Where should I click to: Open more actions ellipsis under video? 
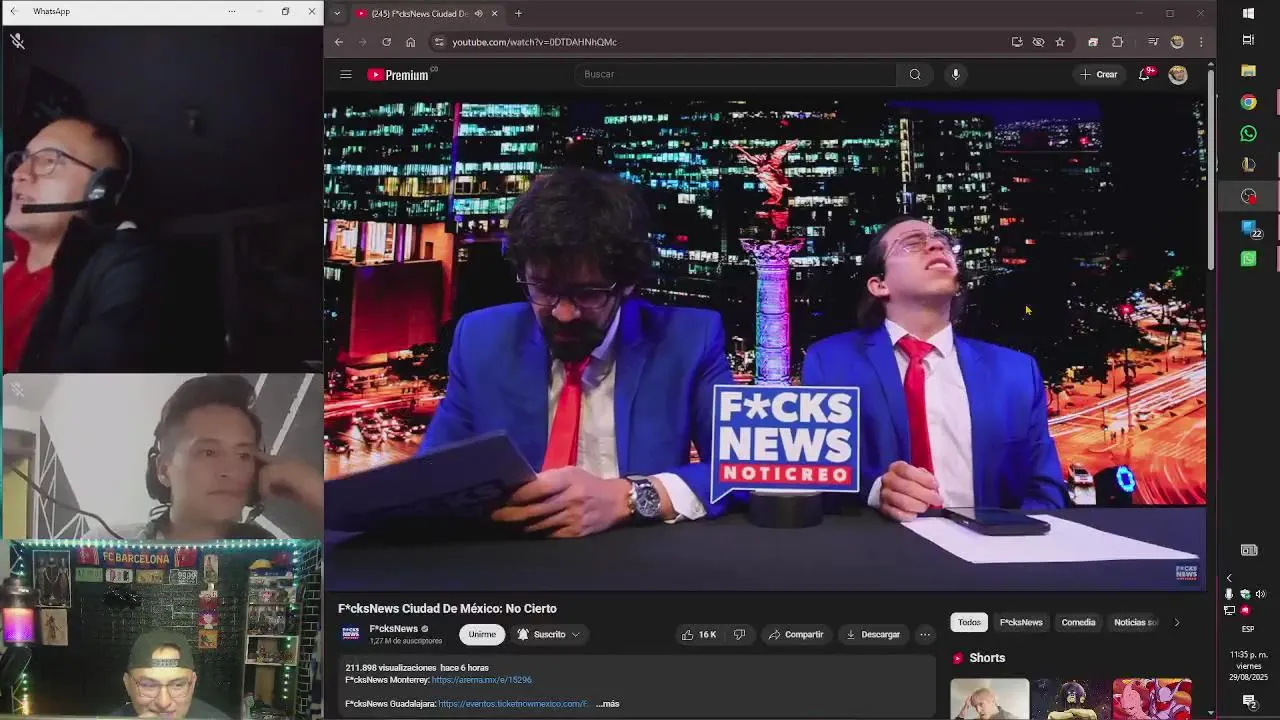click(x=925, y=634)
